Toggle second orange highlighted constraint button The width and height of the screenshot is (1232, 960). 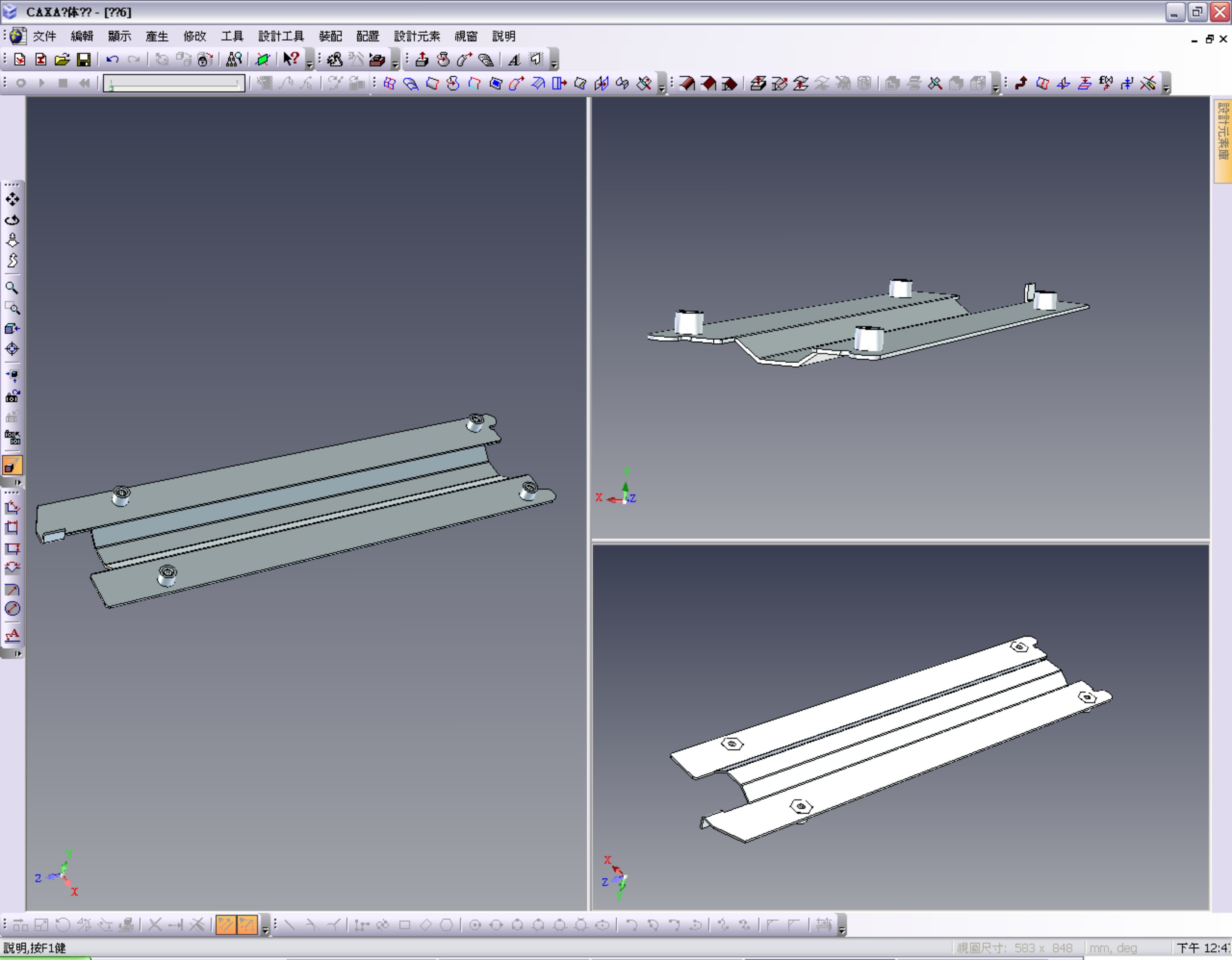point(247,925)
